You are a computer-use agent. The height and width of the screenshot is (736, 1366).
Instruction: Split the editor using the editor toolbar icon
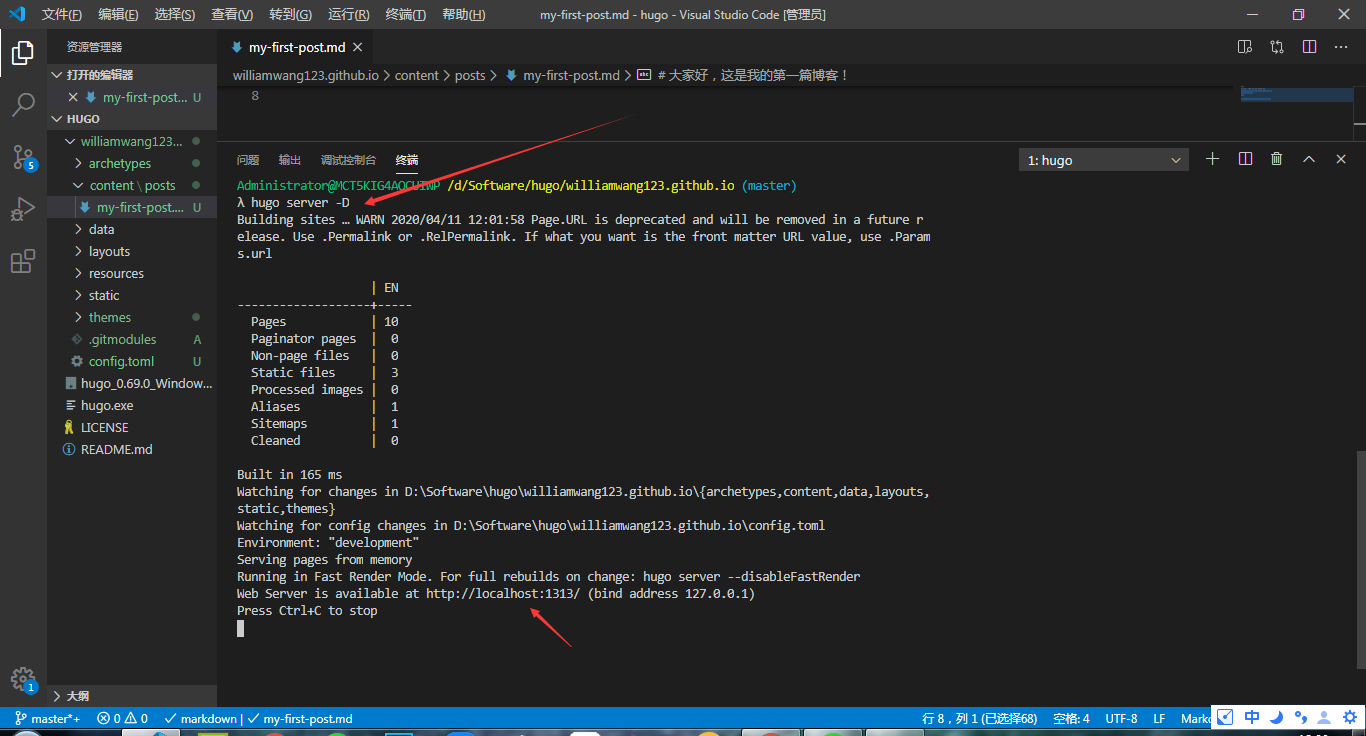coord(1309,47)
